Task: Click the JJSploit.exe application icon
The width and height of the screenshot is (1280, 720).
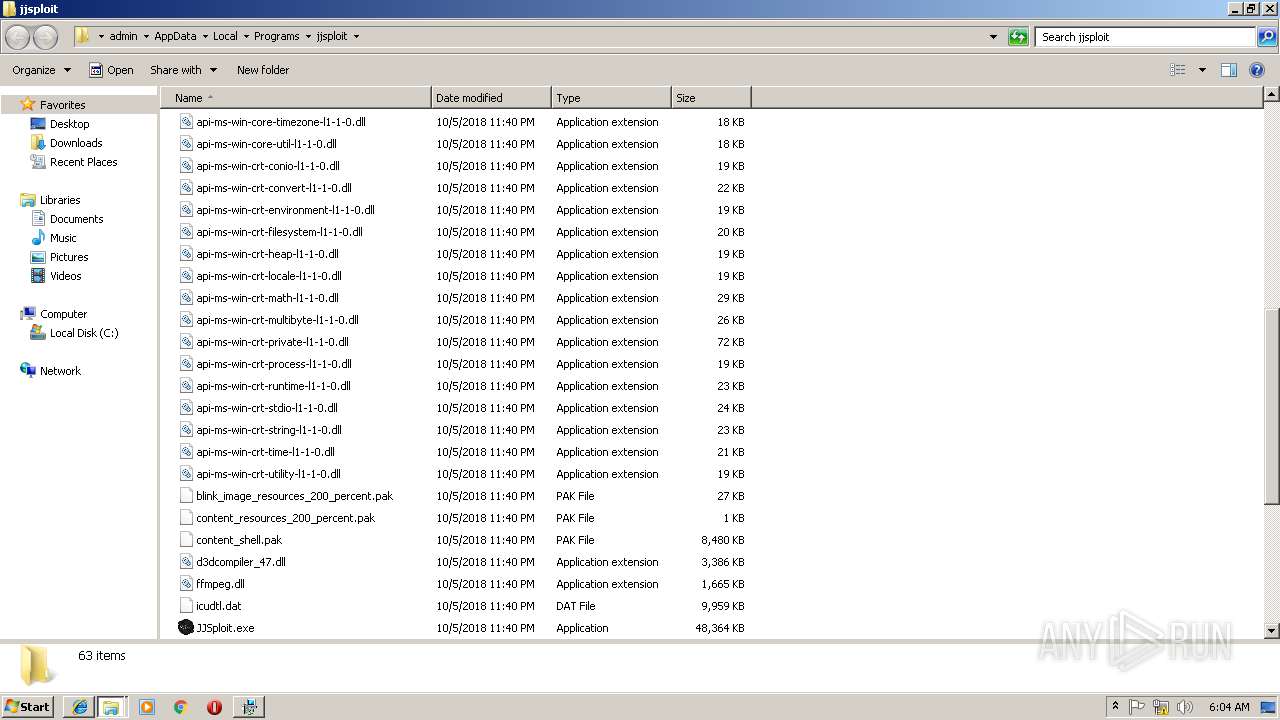Action: coord(186,628)
